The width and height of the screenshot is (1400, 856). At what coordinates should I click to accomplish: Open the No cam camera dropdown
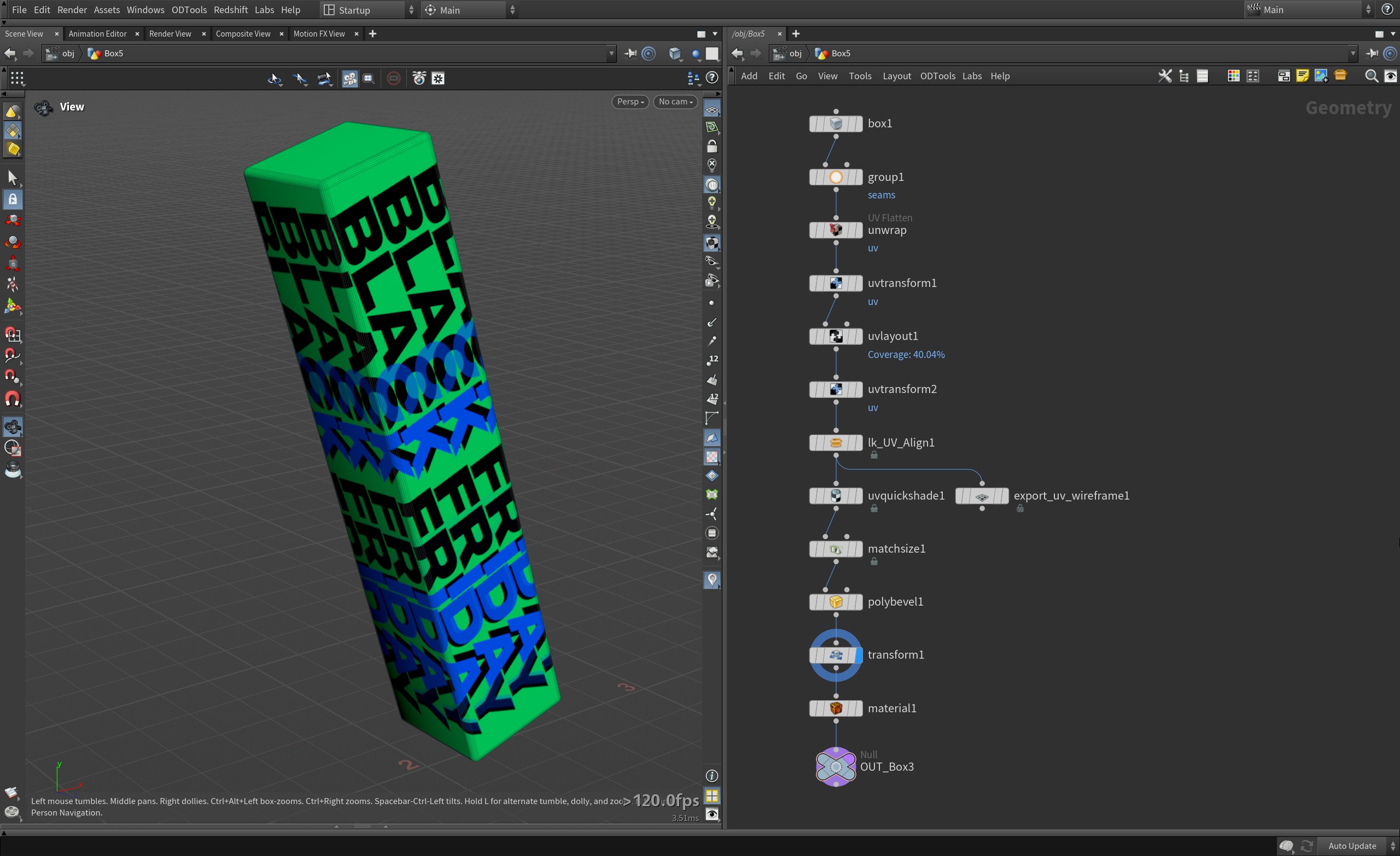coord(675,102)
